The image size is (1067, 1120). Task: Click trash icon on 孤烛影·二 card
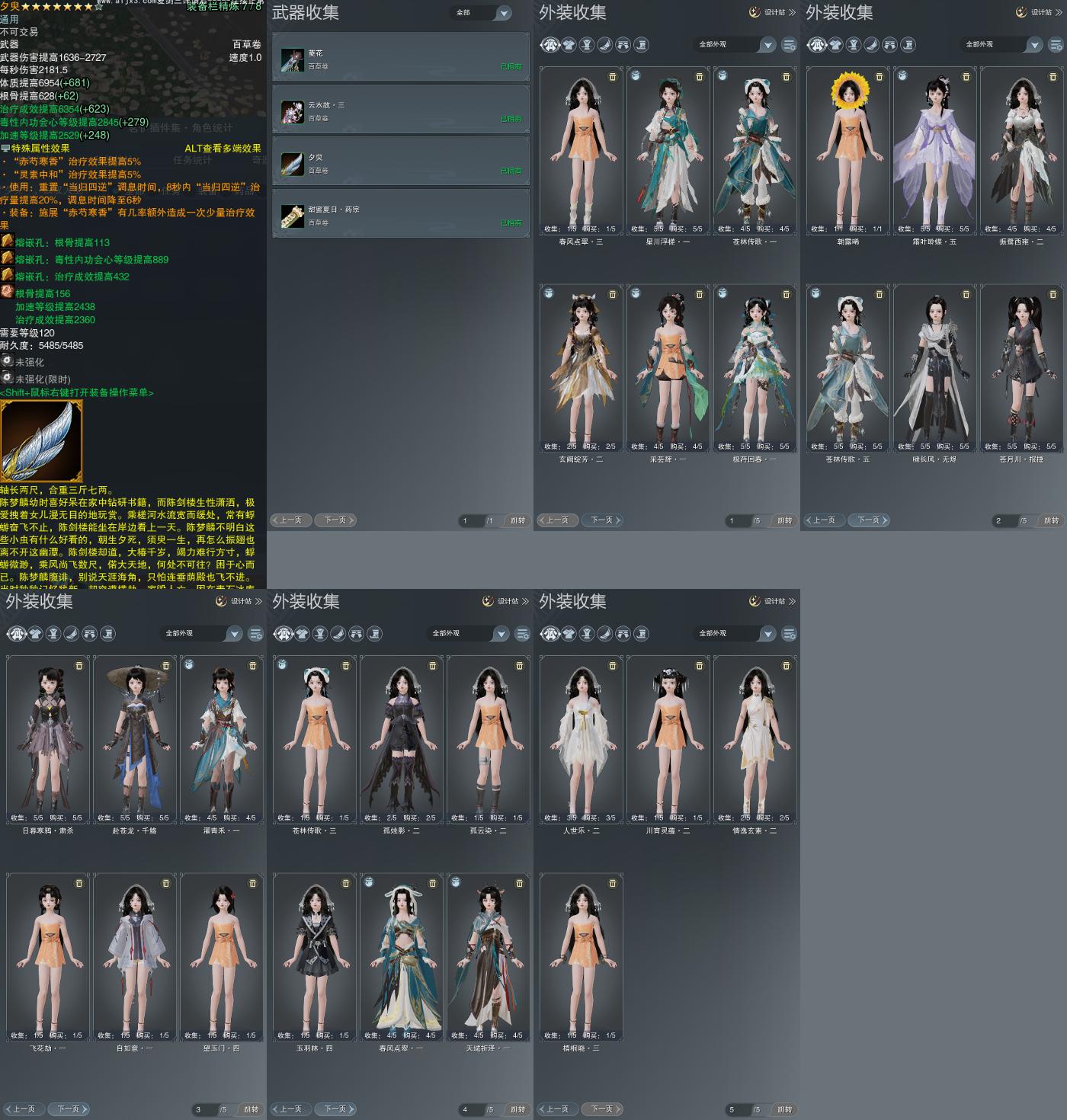pos(433,666)
